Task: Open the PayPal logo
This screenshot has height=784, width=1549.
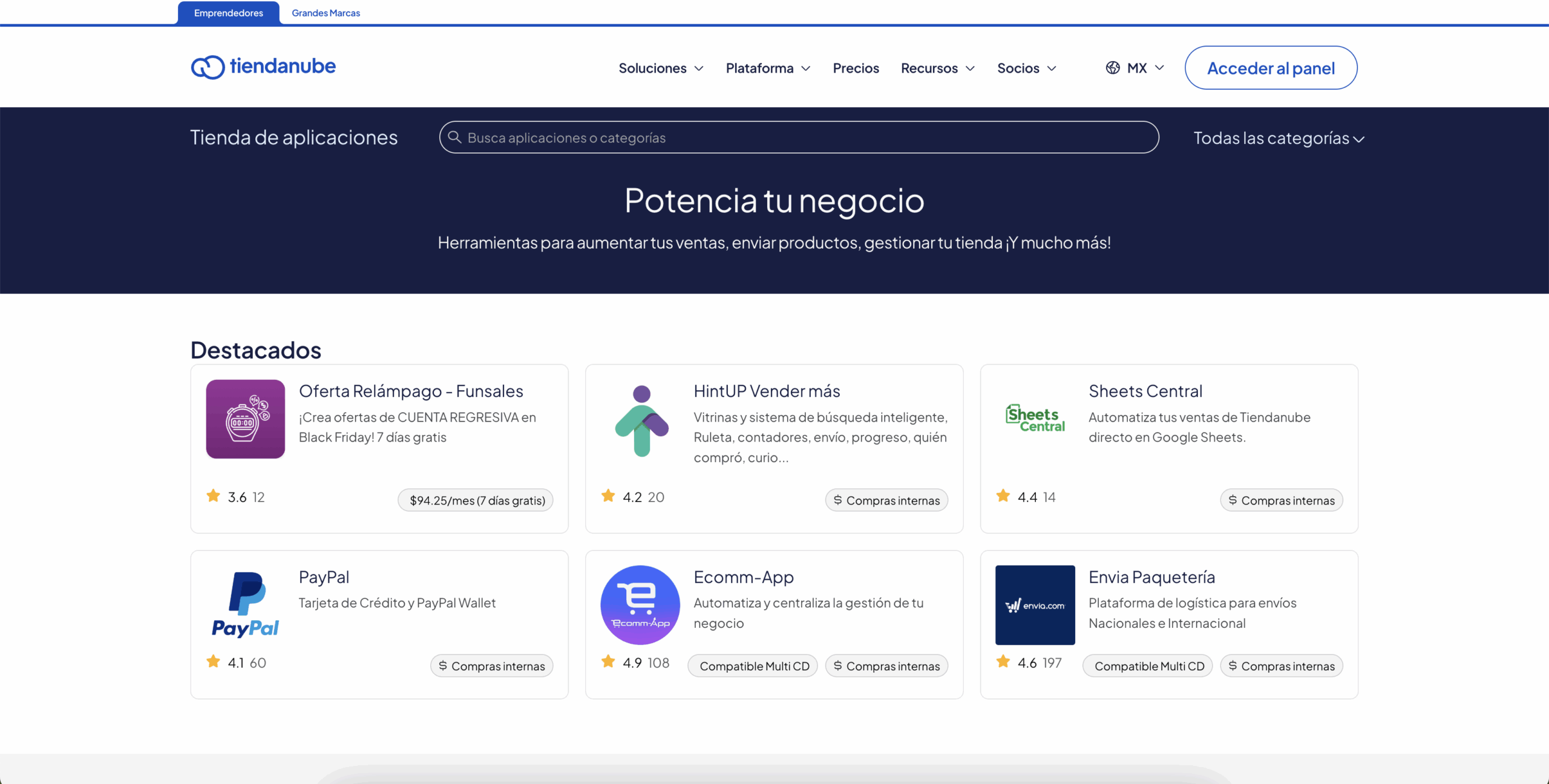Action: [245, 604]
